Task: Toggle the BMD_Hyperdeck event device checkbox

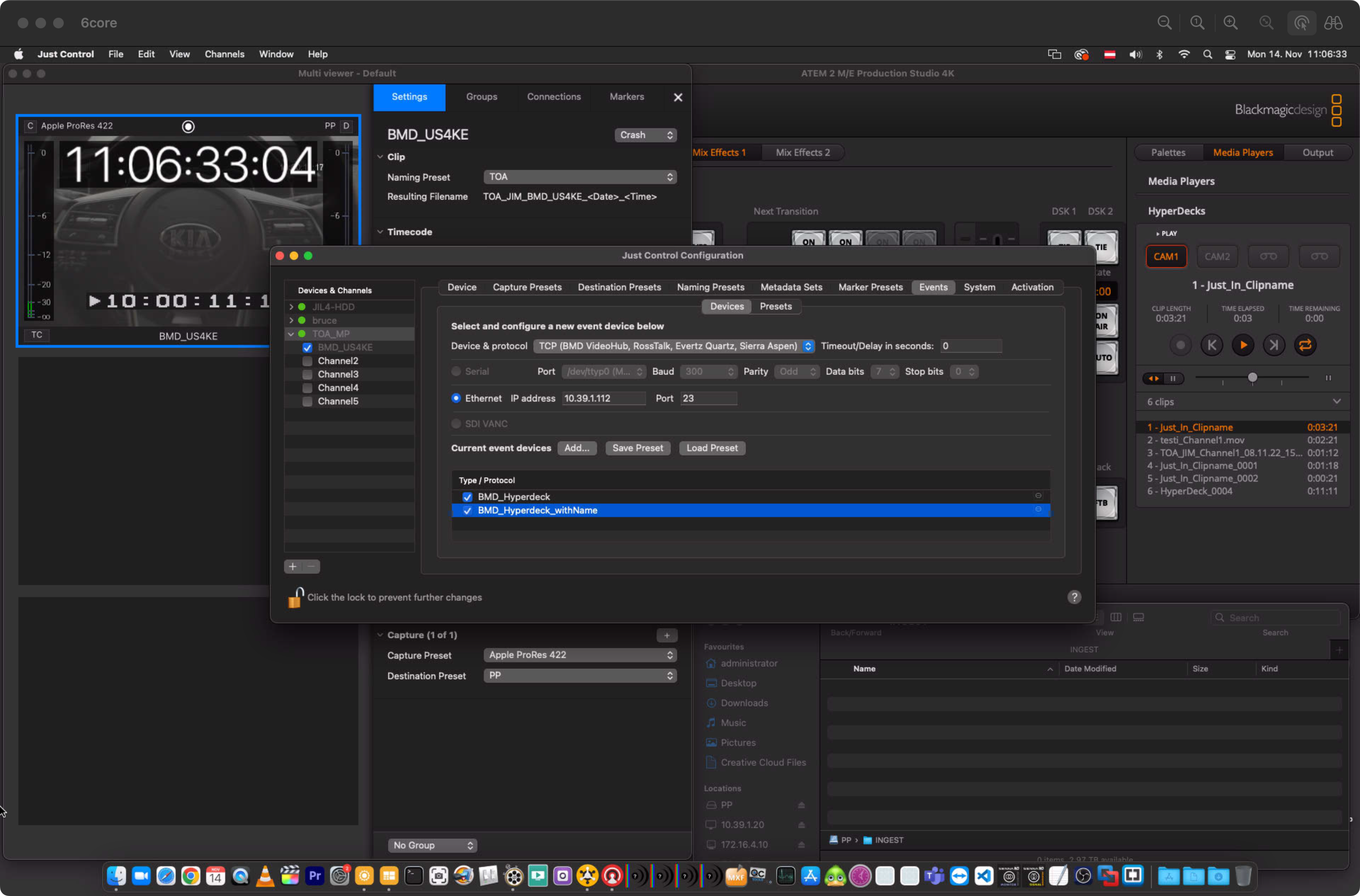Action: 467,497
